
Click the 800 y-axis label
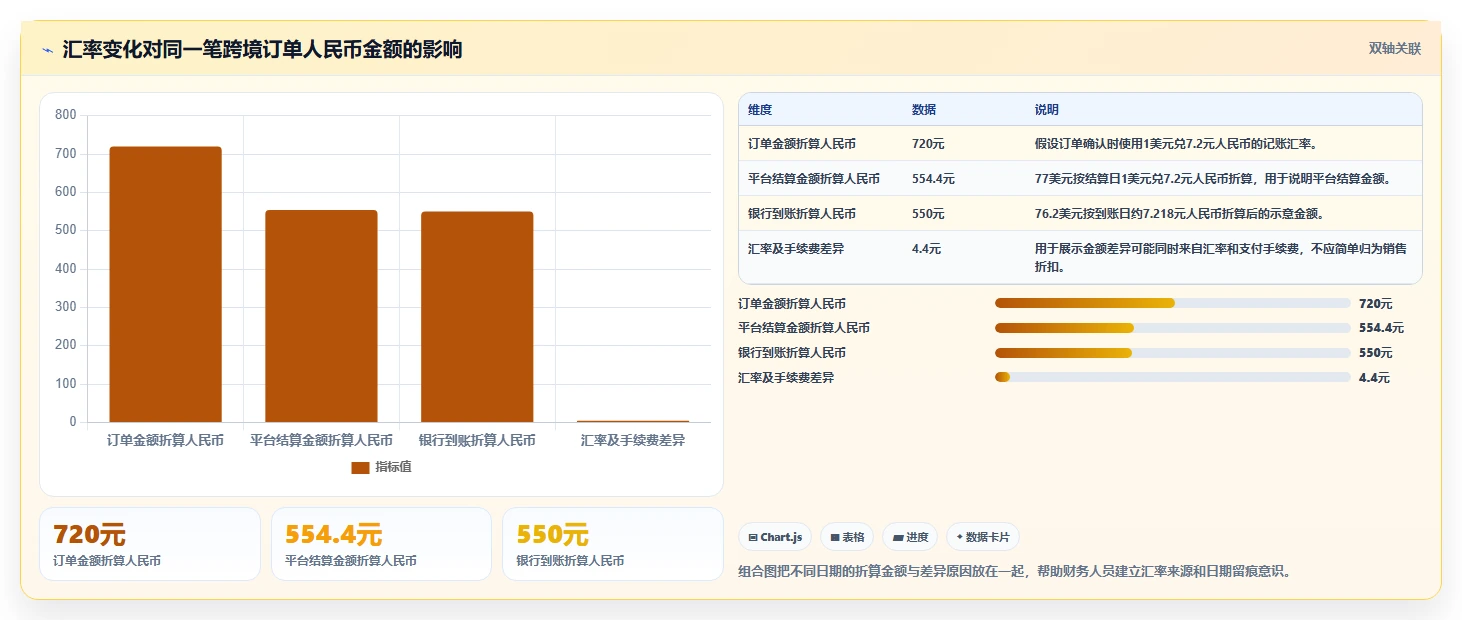click(65, 115)
